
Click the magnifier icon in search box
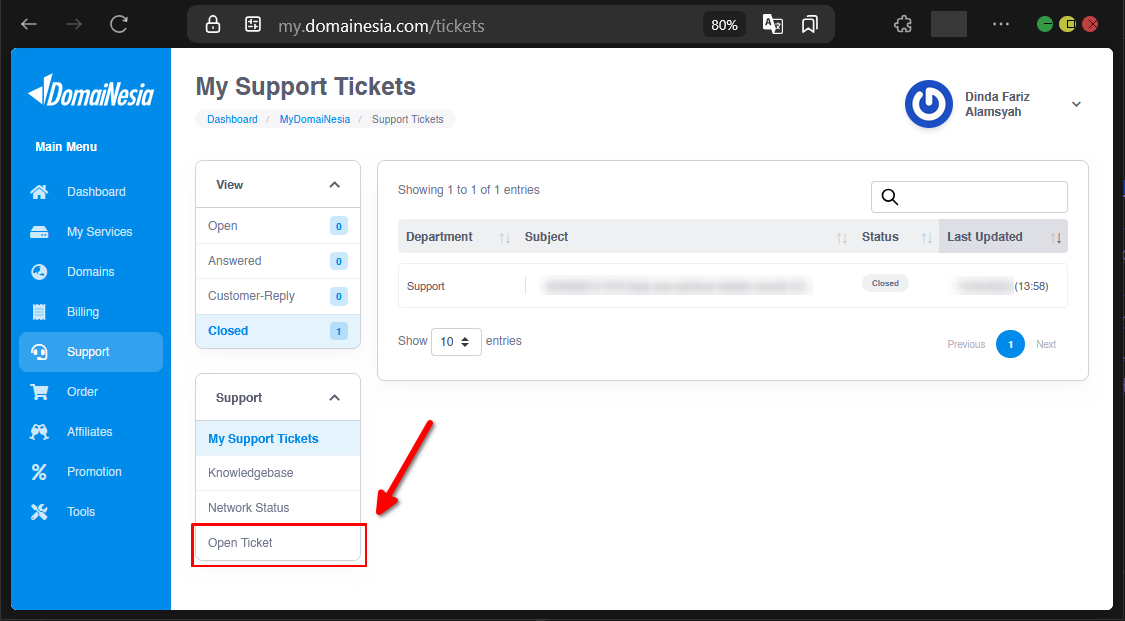tap(890, 197)
